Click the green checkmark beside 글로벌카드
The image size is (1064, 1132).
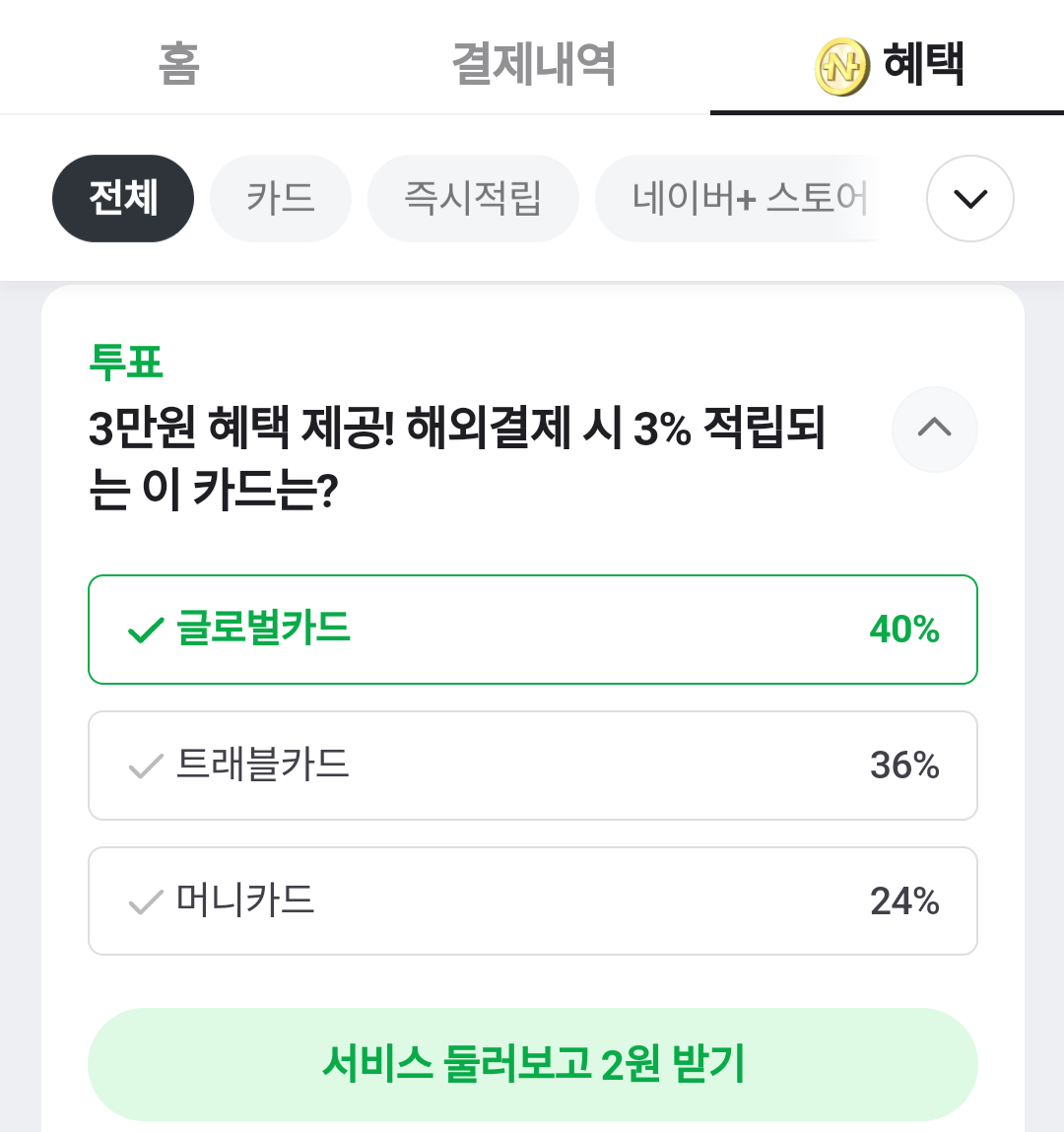click(146, 630)
